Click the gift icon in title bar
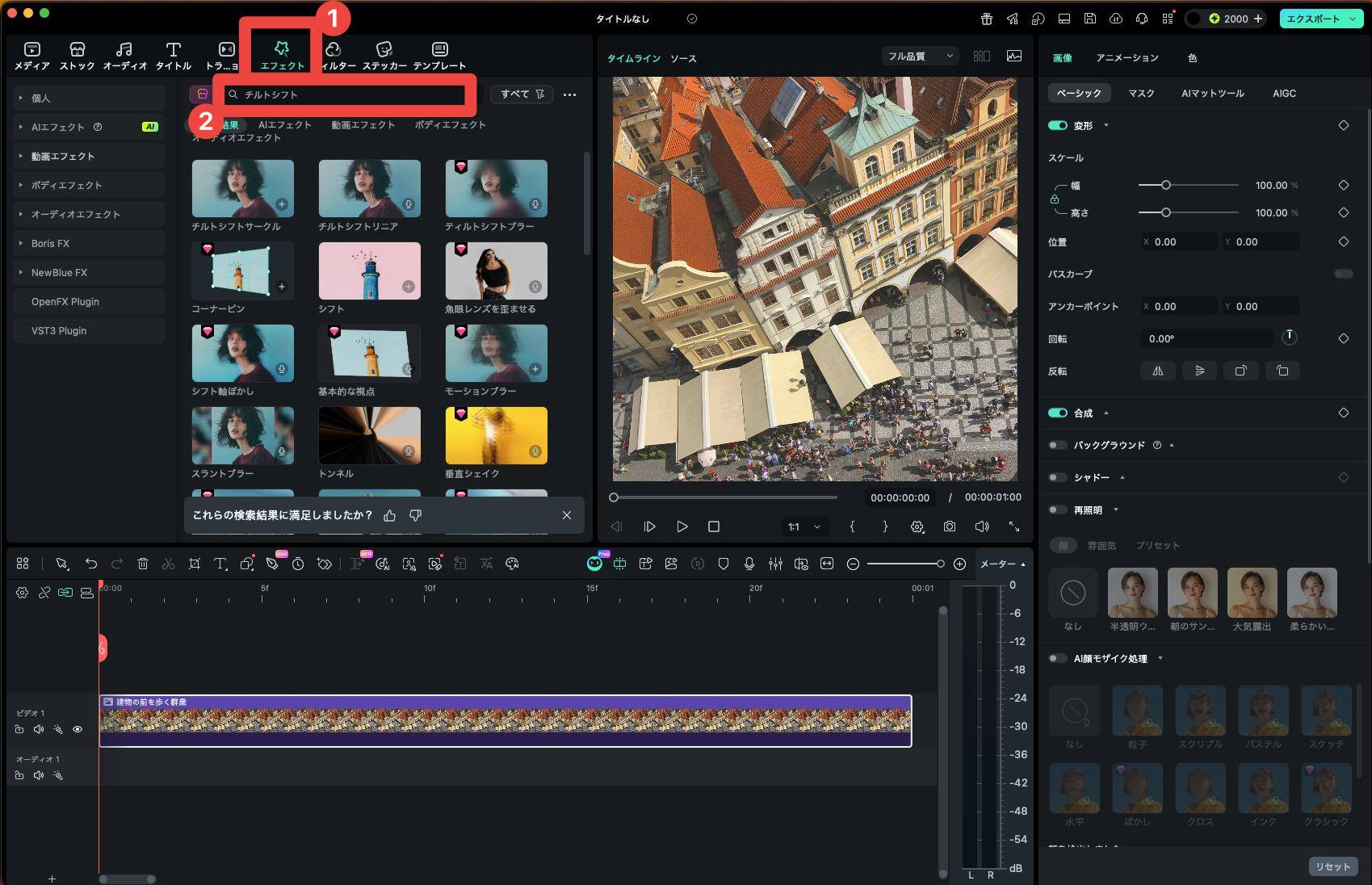Image resolution: width=1372 pixels, height=885 pixels. (987, 19)
